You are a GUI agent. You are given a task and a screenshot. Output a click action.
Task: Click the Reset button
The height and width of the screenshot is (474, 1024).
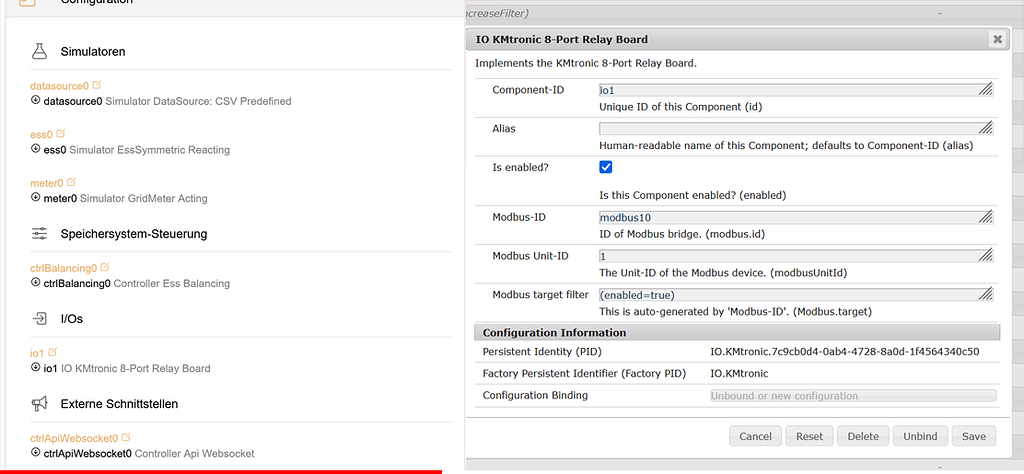coord(810,436)
